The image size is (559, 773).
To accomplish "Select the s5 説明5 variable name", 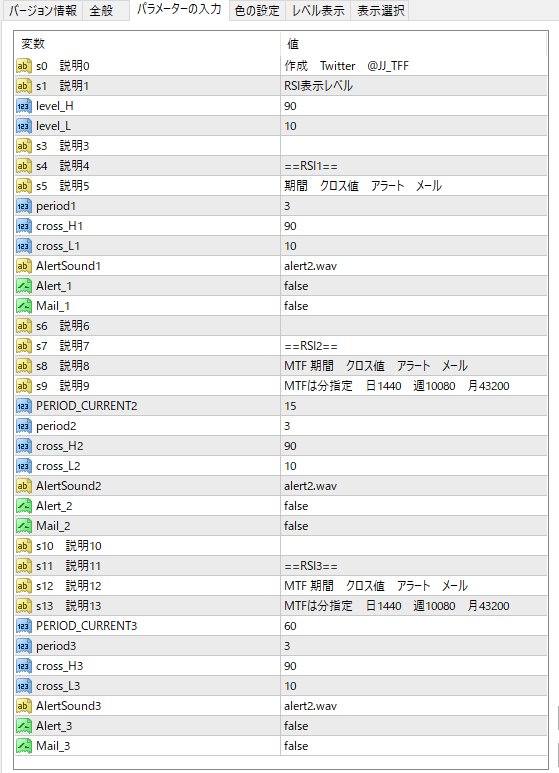I will point(63,186).
